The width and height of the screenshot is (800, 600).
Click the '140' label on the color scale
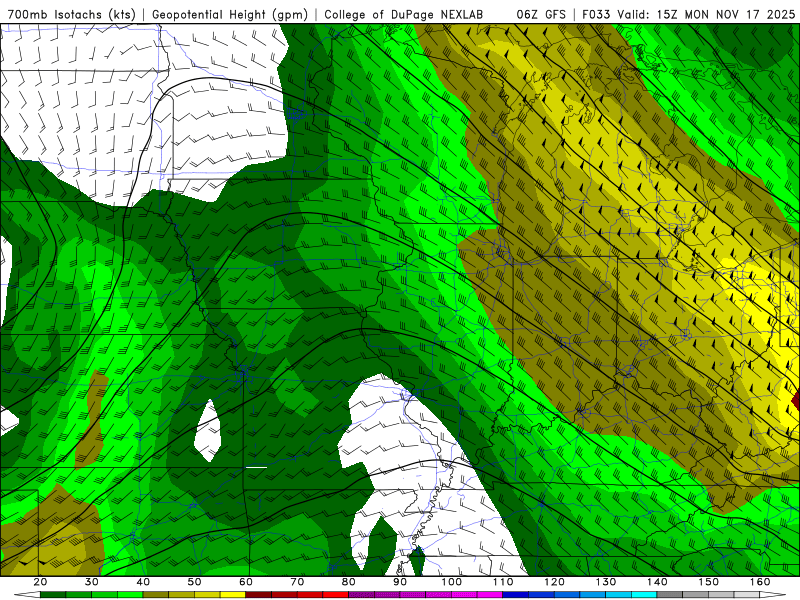657,582
